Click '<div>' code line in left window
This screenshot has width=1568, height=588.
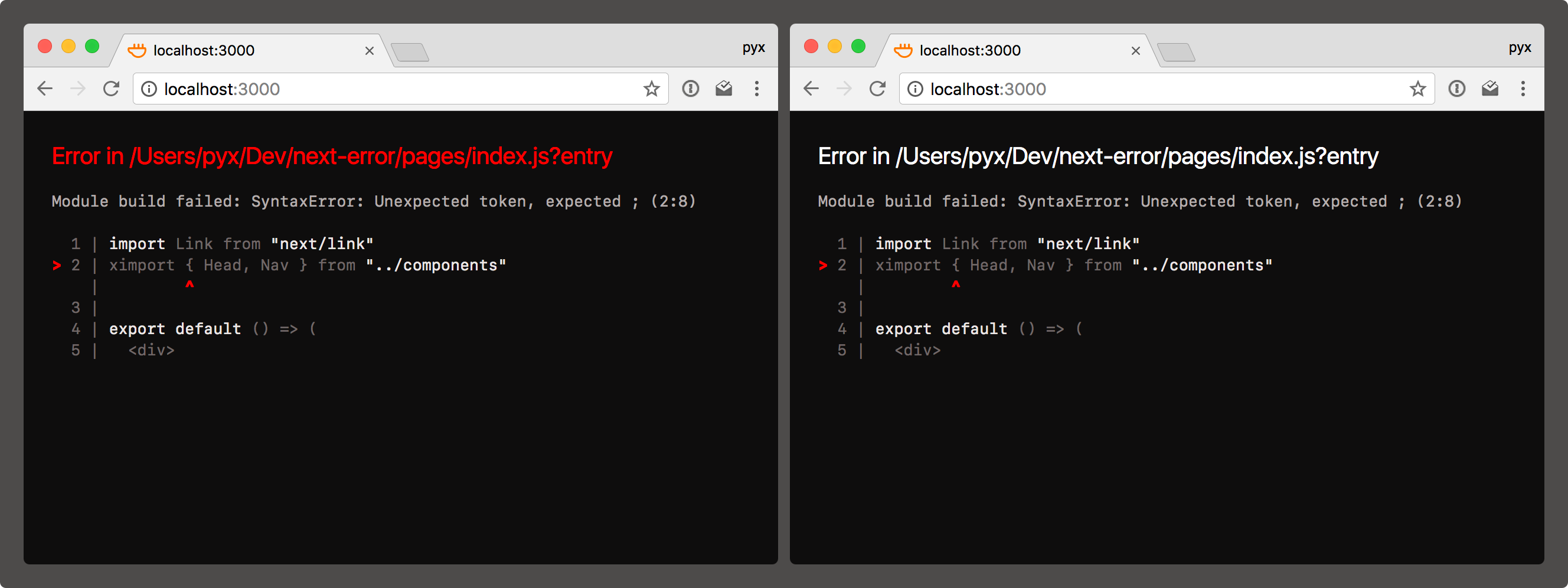(x=152, y=351)
